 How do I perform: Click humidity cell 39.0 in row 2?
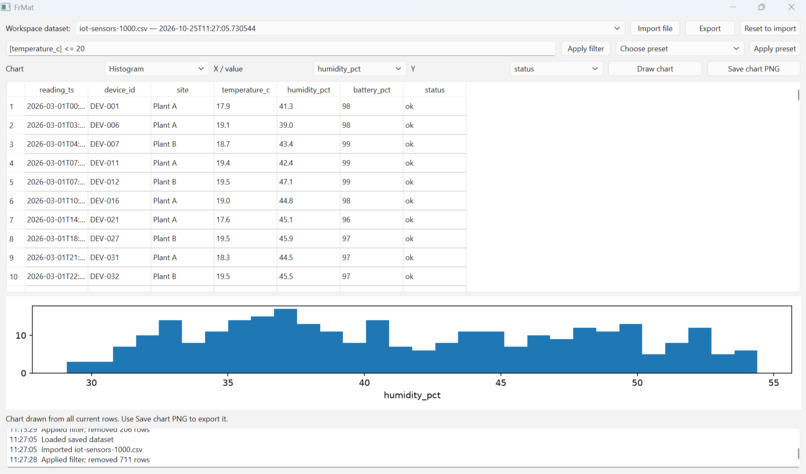[308, 125]
